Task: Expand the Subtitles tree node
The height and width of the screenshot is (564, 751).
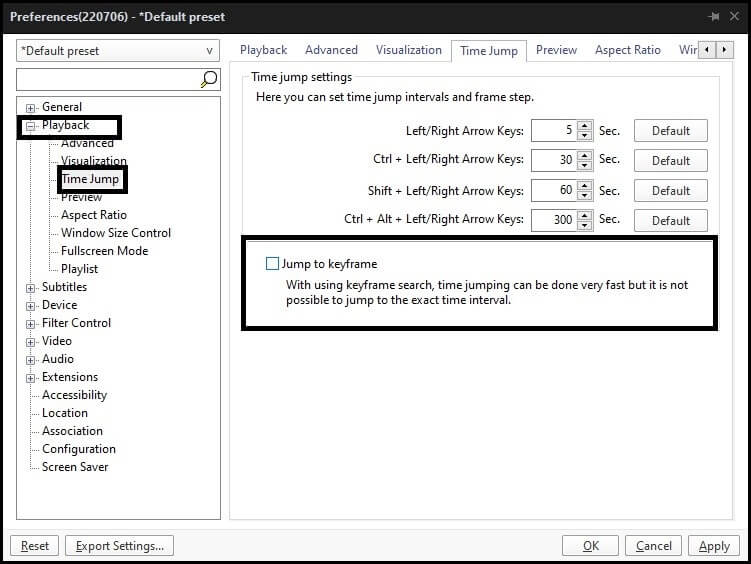Action: click(30, 288)
